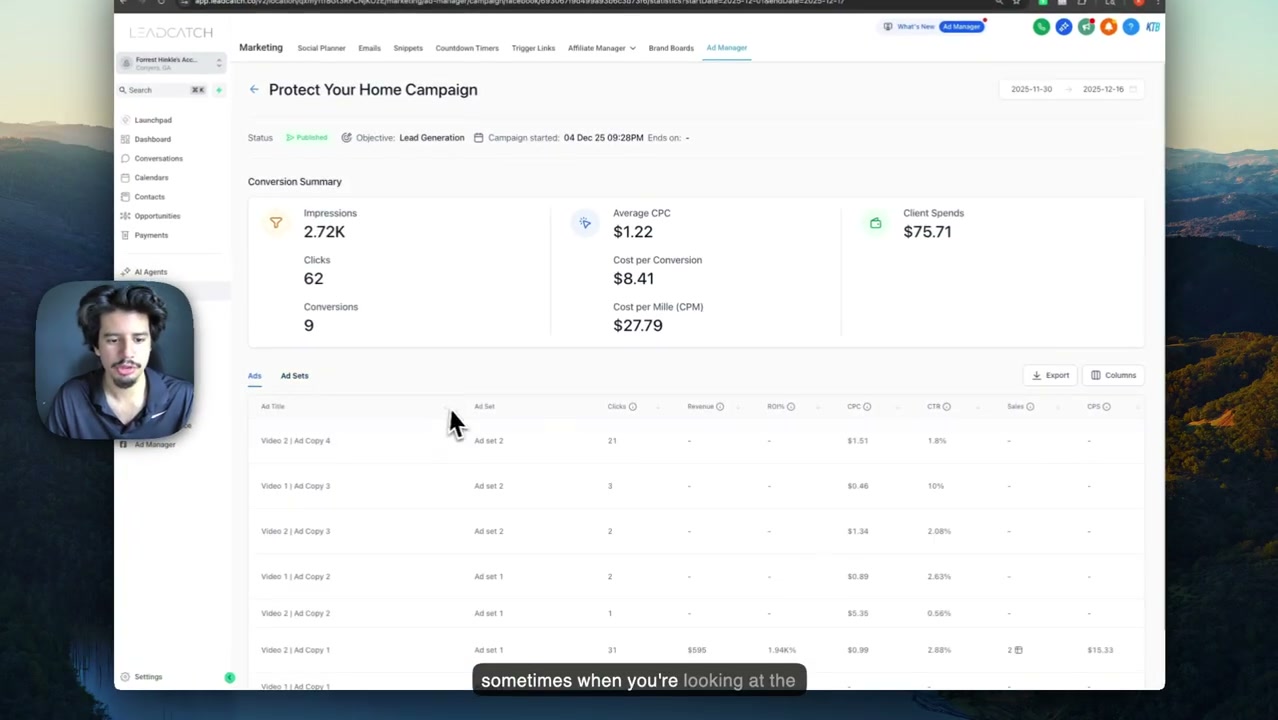
Task: Click the calendar icon in date range picker
Action: click(x=1134, y=89)
